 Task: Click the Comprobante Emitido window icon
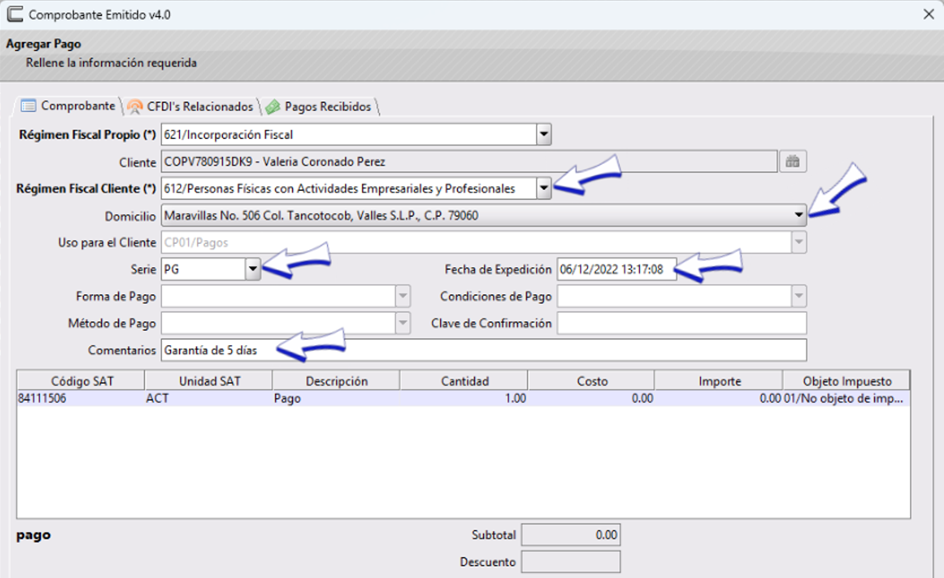15,14
